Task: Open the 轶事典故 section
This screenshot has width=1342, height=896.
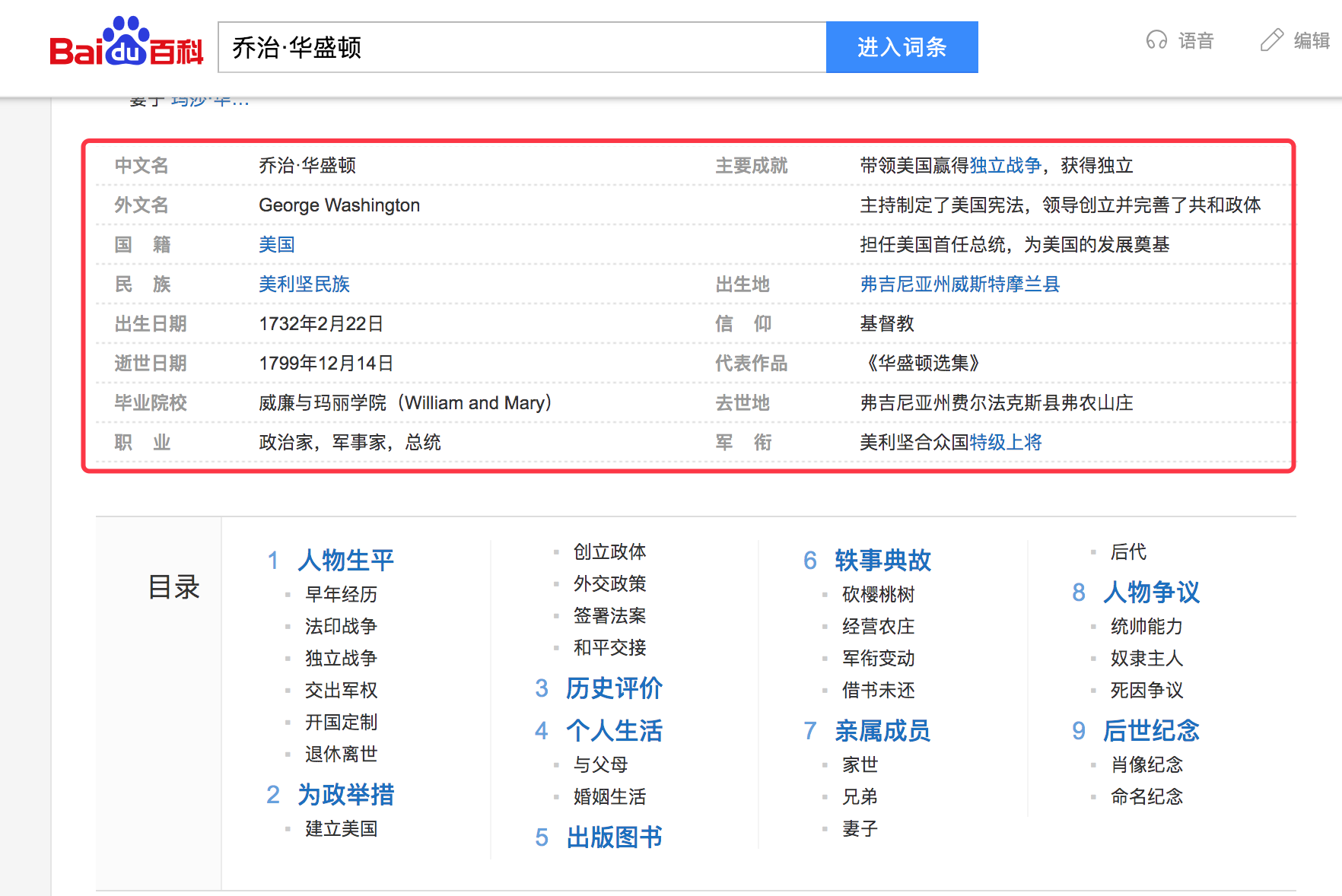Action: pyautogui.click(x=882, y=561)
